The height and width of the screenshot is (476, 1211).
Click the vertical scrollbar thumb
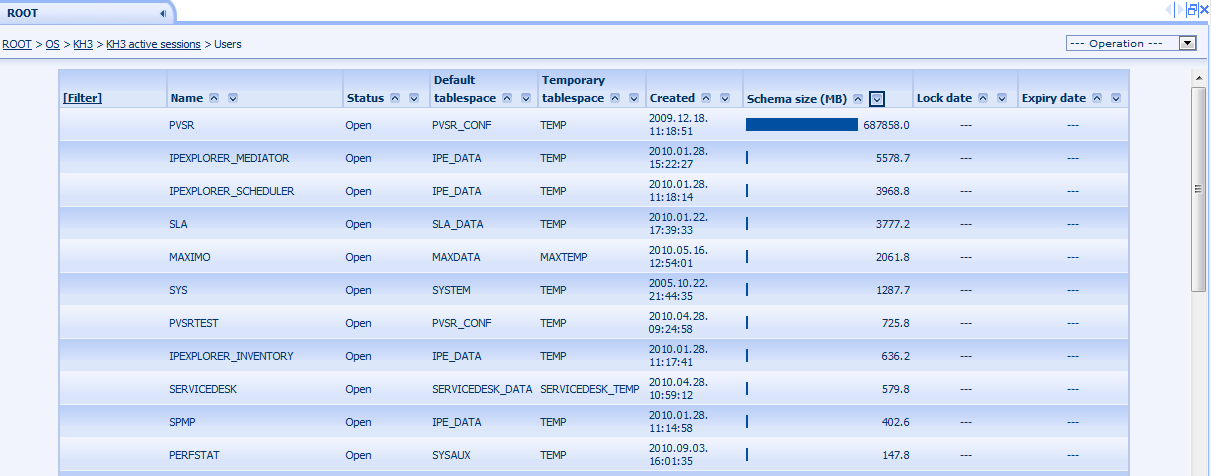pyautogui.click(x=1198, y=189)
